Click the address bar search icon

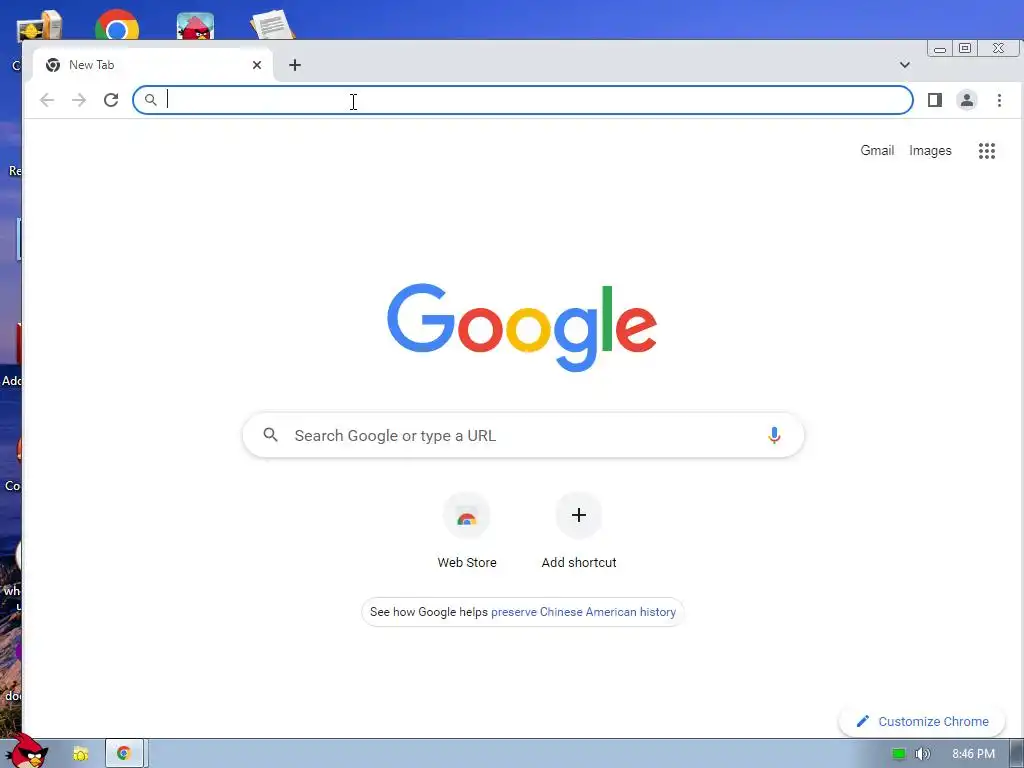pyautogui.click(x=150, y=100)
